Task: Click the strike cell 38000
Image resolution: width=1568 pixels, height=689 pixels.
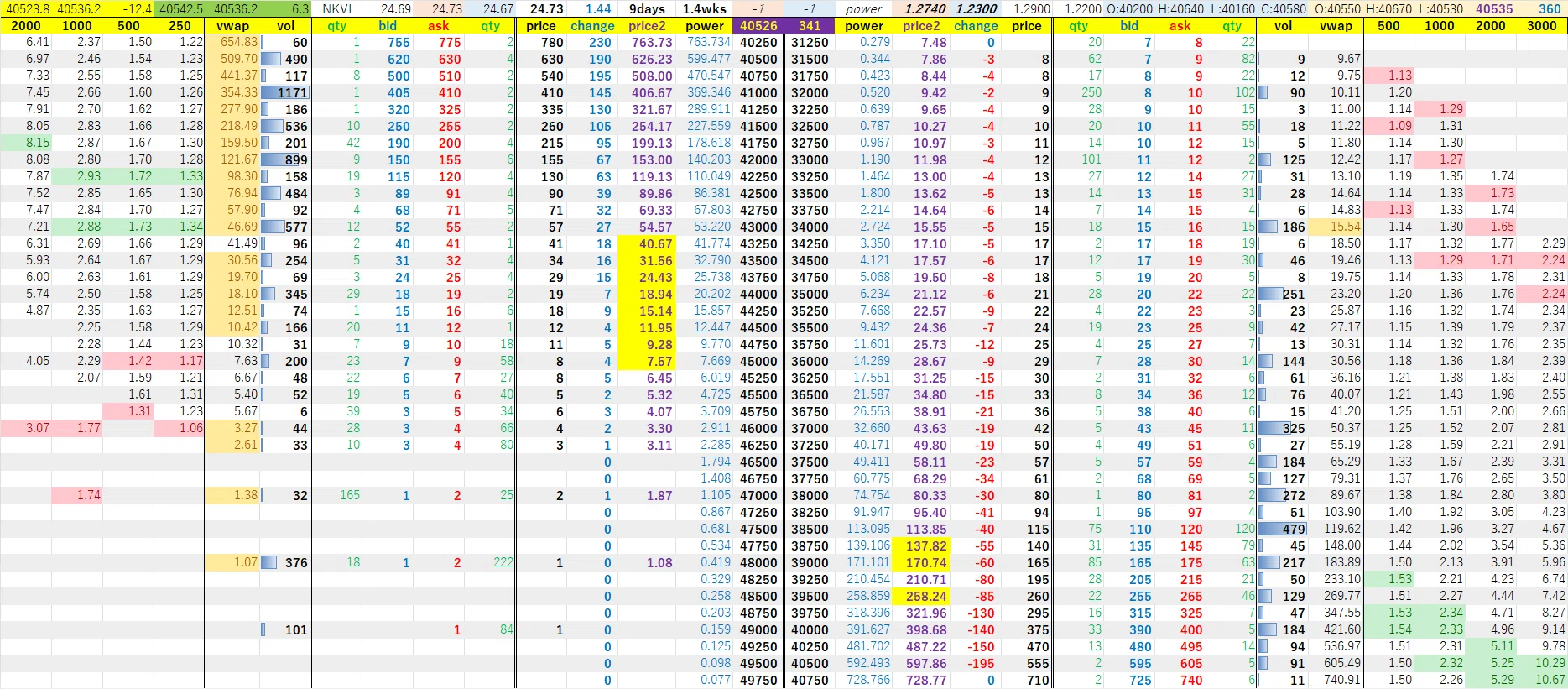Action: click(810, 495)
